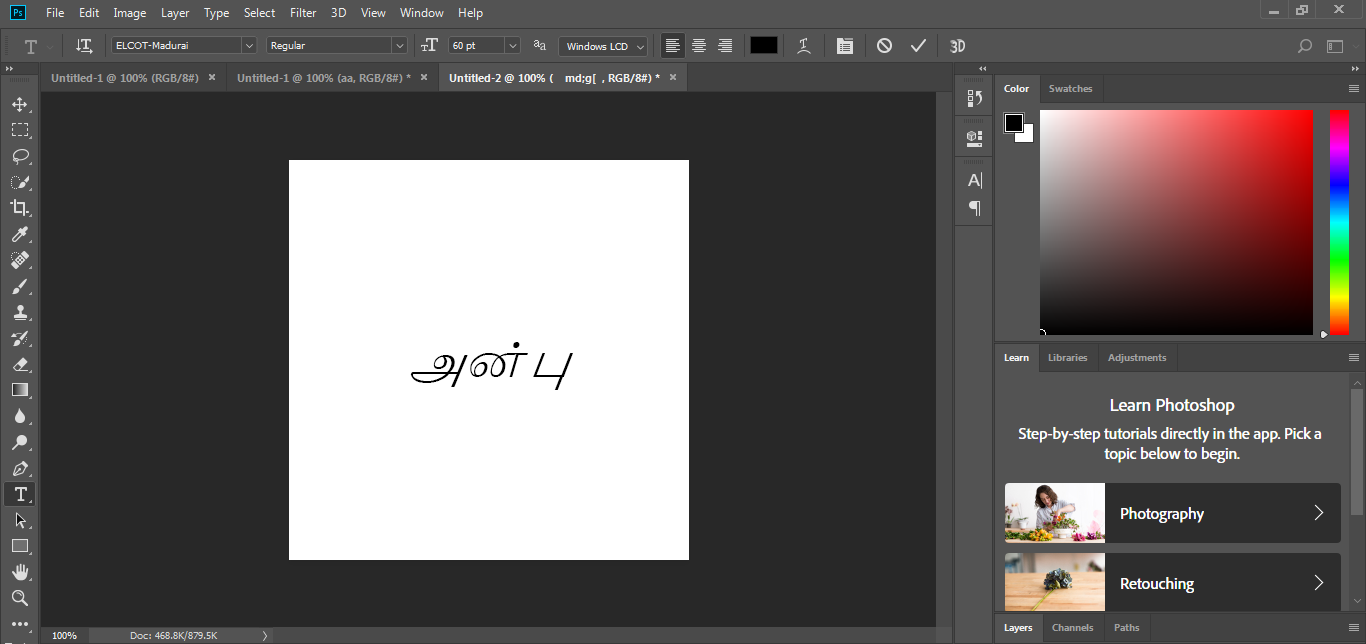1366x644 pixels.
Task: Open the History panel icon
Action: click(x=974, y=98)
